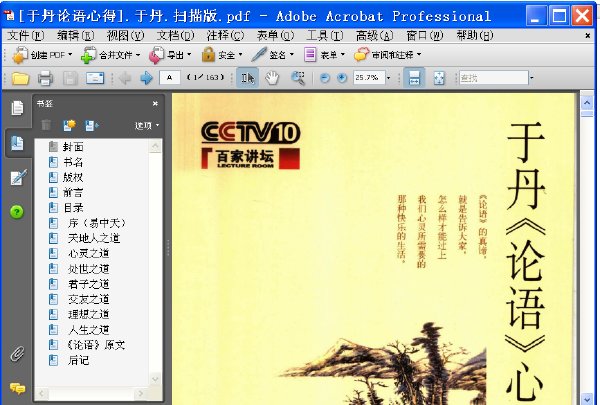Image resolution: width=600 pixels, height=405 pixels.
Task: Click the Sign (签名) pen icon
Action: point(259,55)
